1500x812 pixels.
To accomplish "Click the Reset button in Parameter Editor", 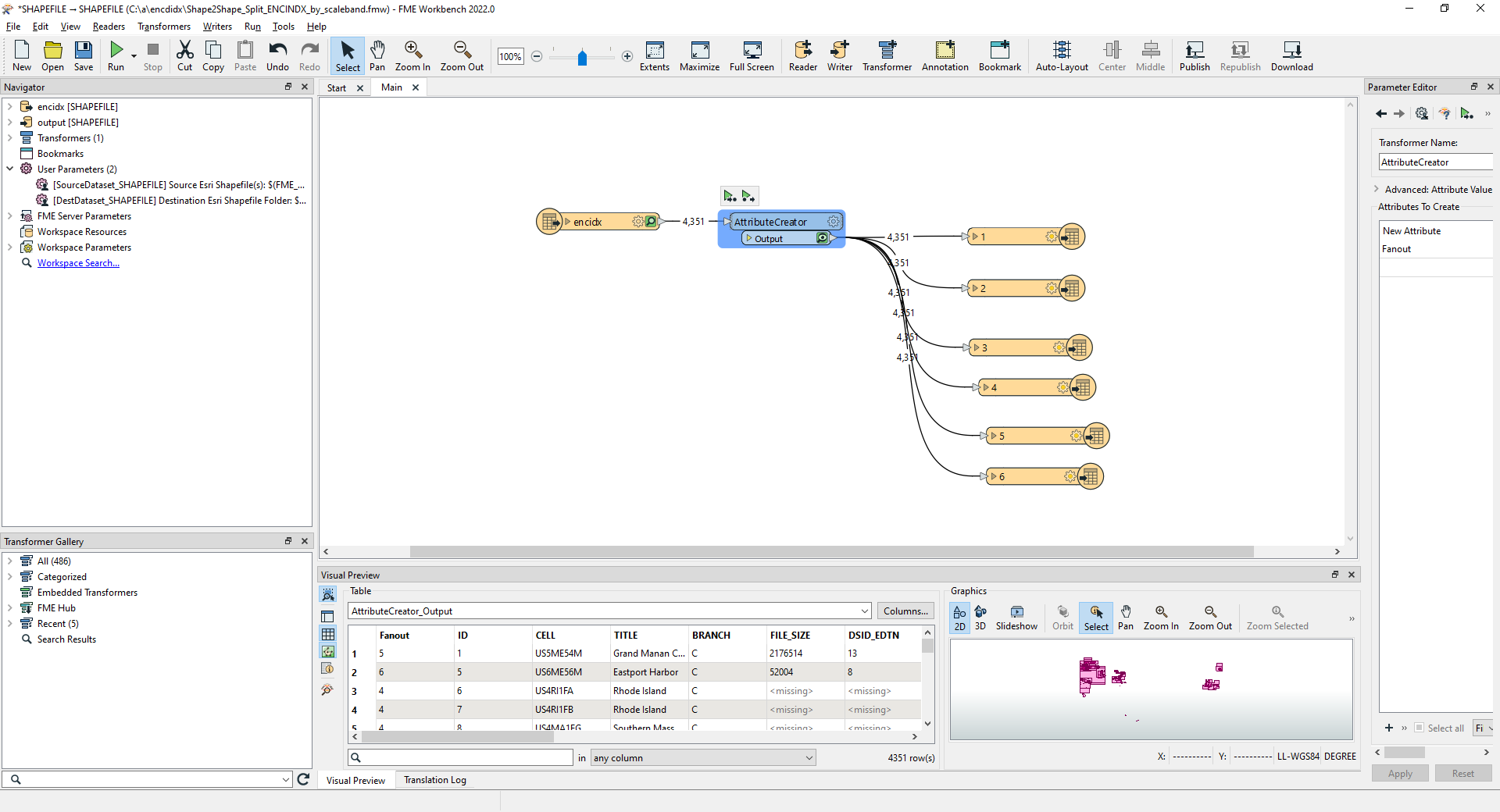I will point(1463,773).
